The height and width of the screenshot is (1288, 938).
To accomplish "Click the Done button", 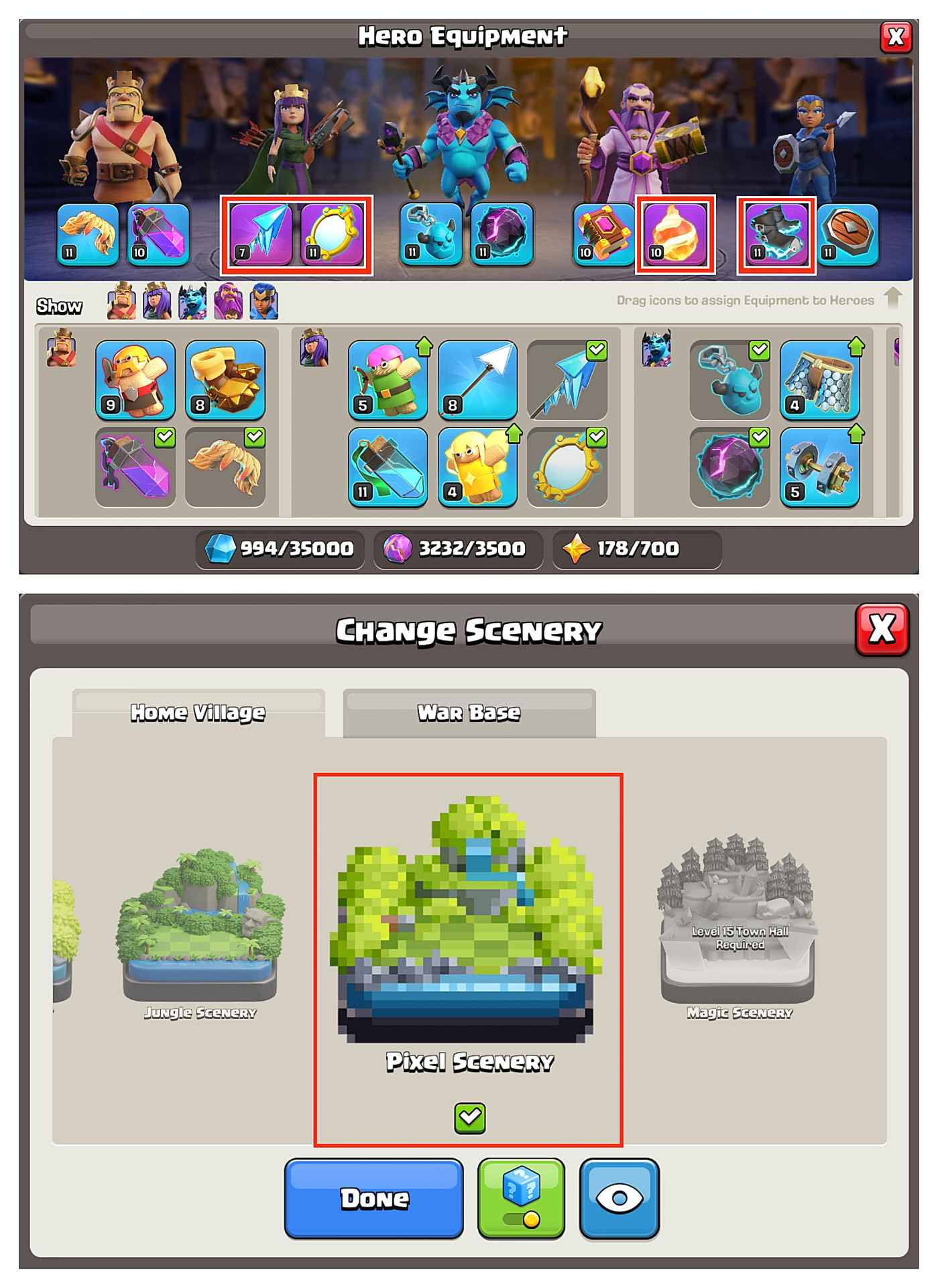I will 374,1199.
